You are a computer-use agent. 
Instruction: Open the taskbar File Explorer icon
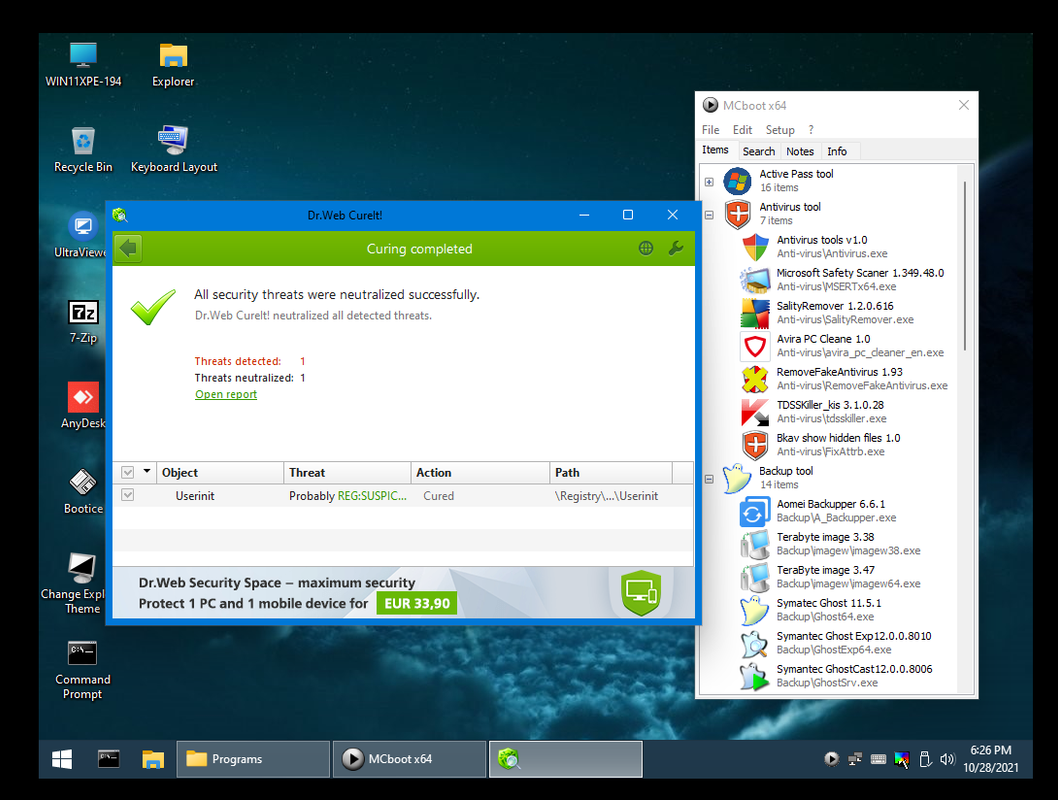tap(153, 759)
